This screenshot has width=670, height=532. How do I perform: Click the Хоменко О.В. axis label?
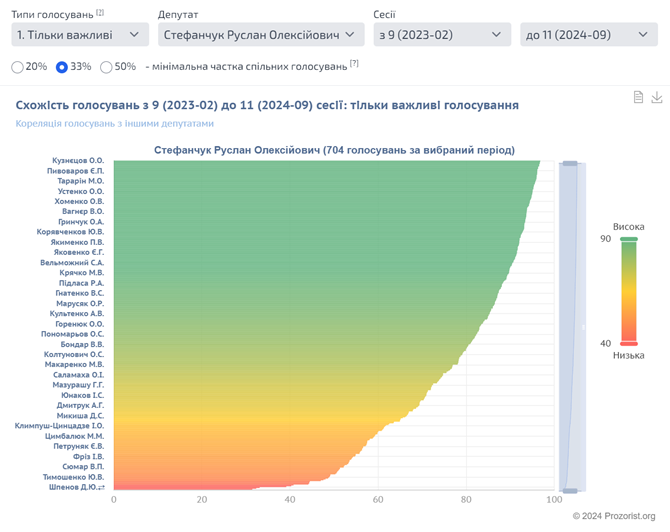79,201
